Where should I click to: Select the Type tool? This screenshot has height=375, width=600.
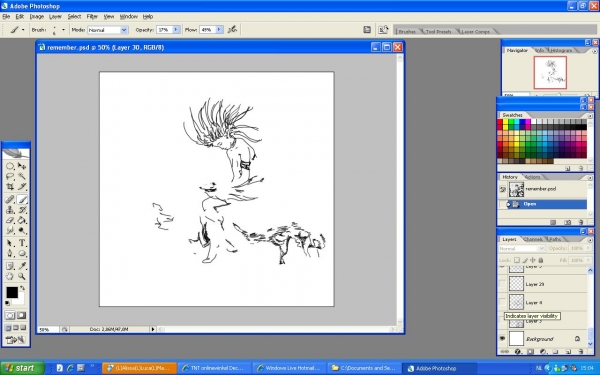tap(22, 243)
